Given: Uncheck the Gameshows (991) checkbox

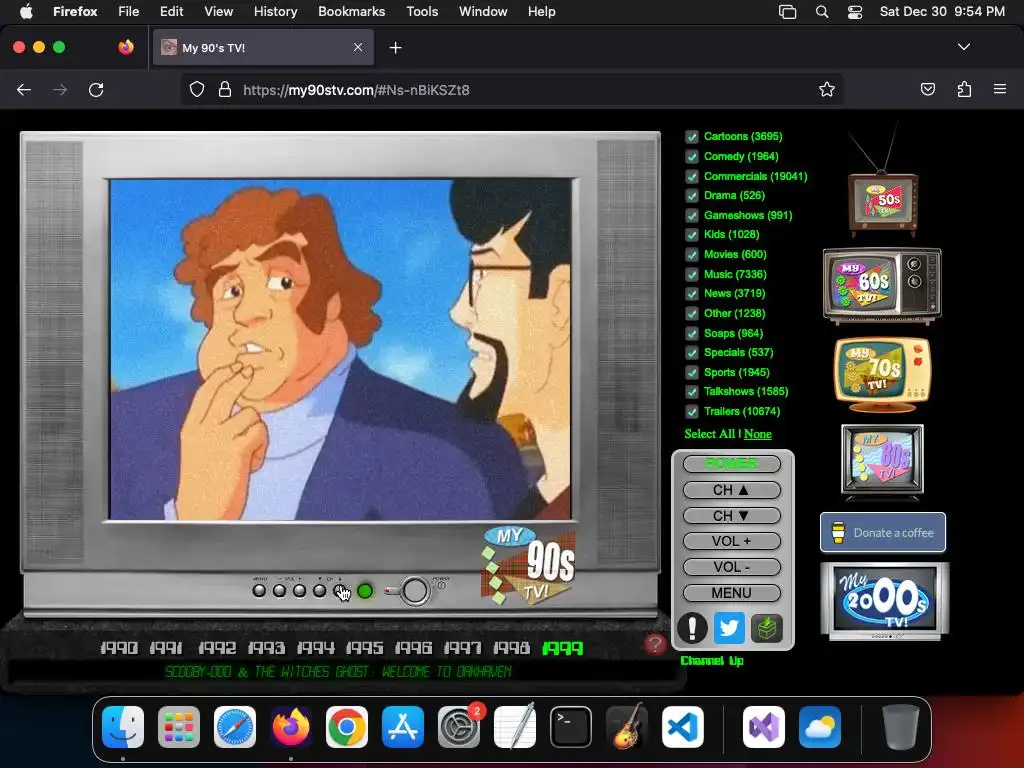Looking at the screenshot, I should point(692,216).
